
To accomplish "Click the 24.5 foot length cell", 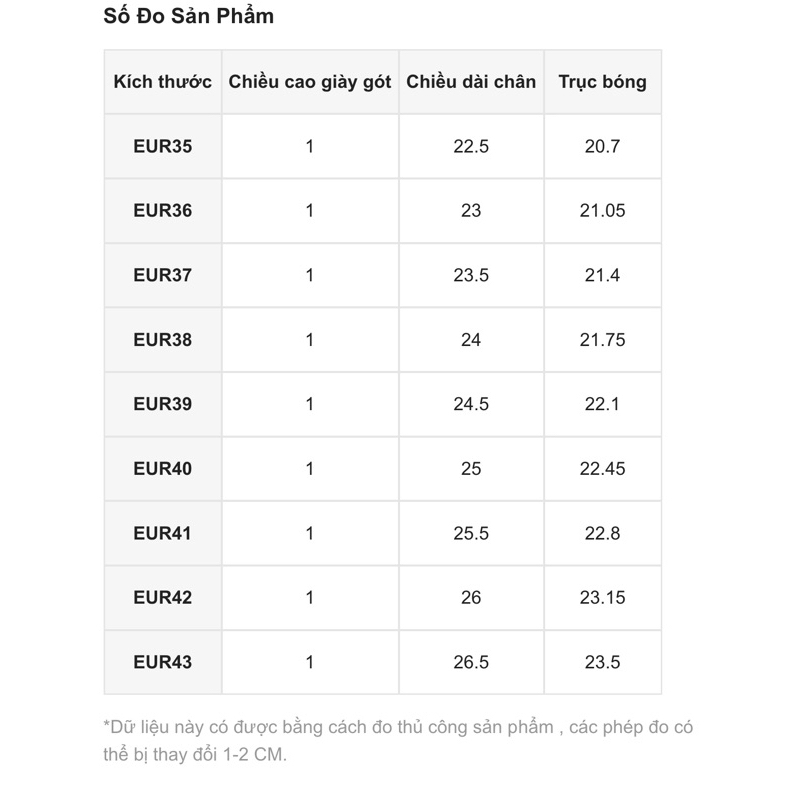I will tap(471, 404).
